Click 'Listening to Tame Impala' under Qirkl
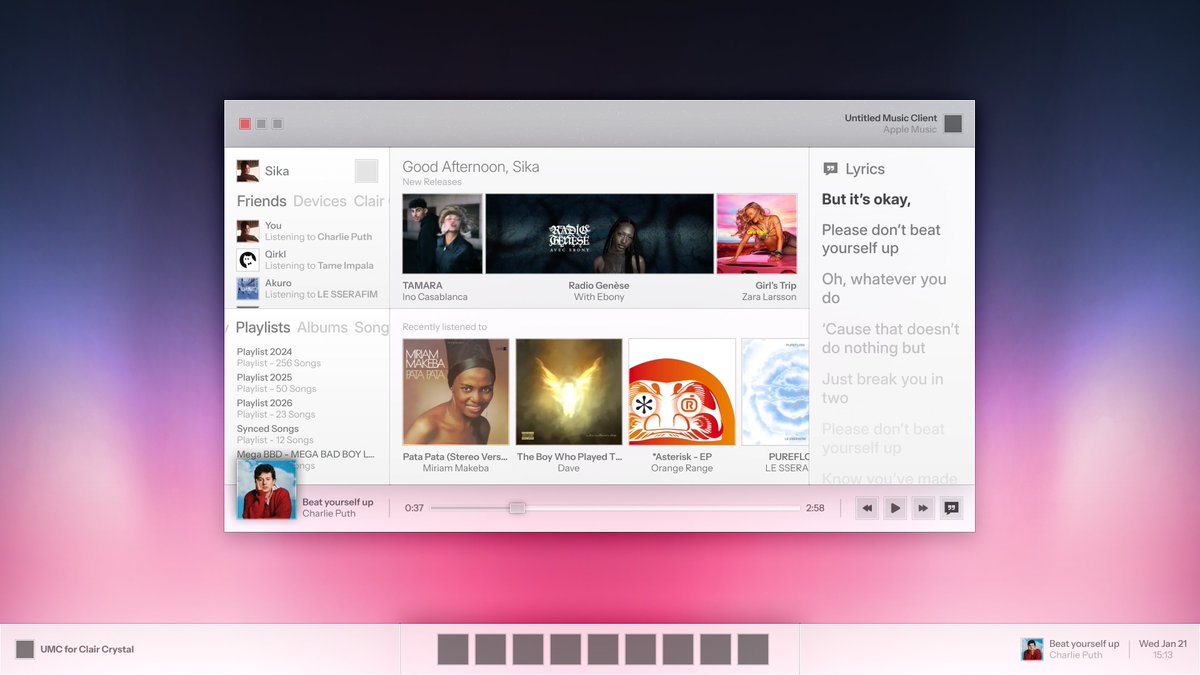 click(x=319, y=266)
